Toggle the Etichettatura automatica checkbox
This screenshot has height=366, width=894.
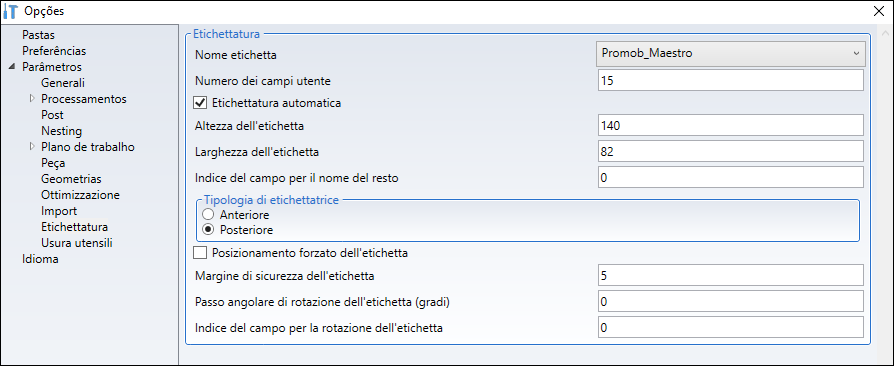click(200, 103)
